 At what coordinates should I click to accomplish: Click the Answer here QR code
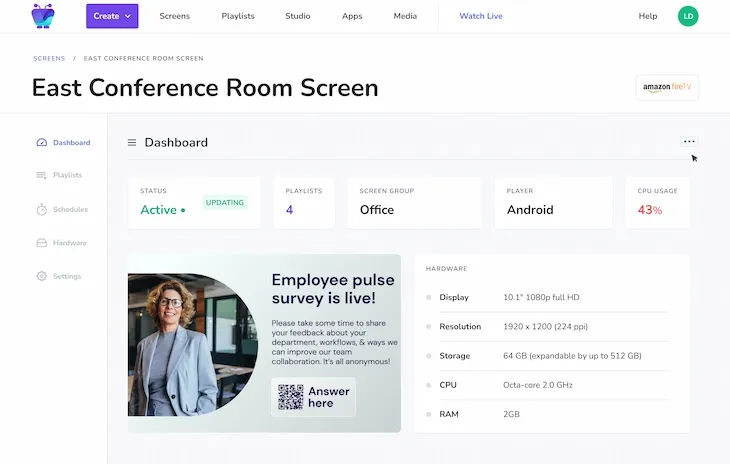[291, 397]
